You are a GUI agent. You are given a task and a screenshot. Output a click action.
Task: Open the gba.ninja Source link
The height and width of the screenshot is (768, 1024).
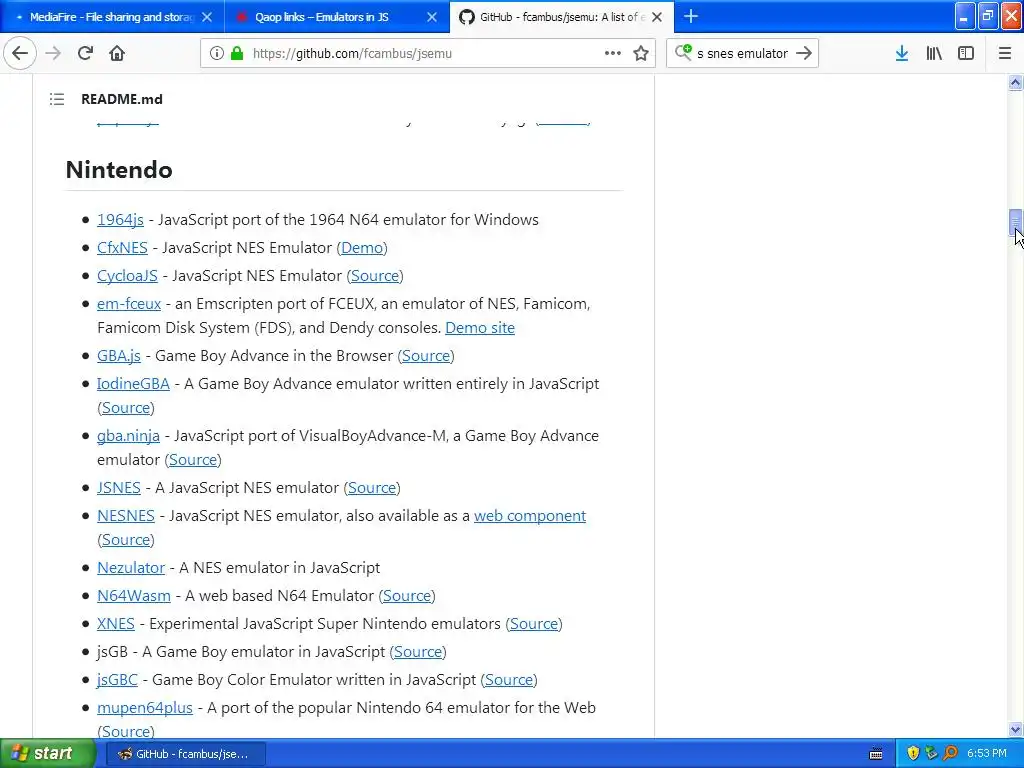coord(193,460)
